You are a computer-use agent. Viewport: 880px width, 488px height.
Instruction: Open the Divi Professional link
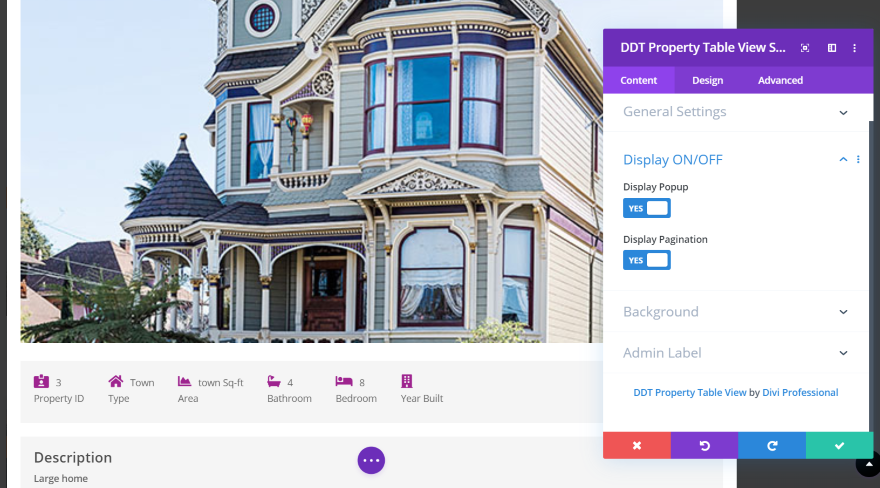point(800,393)
